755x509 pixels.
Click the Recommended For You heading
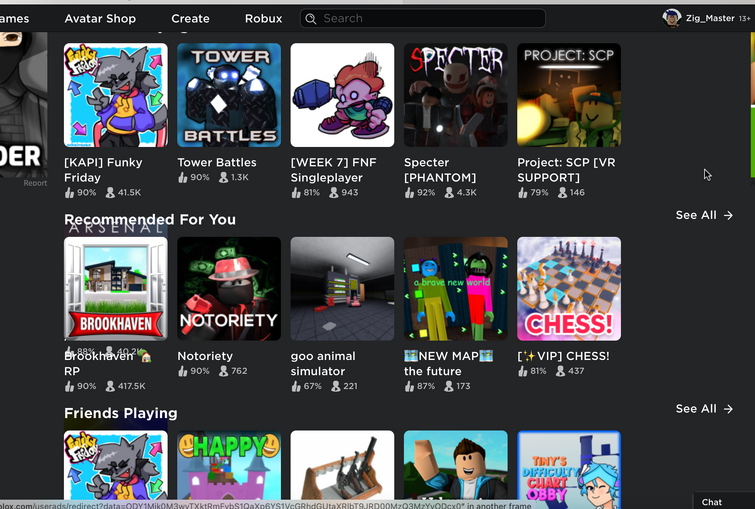(x=150, y=220)
